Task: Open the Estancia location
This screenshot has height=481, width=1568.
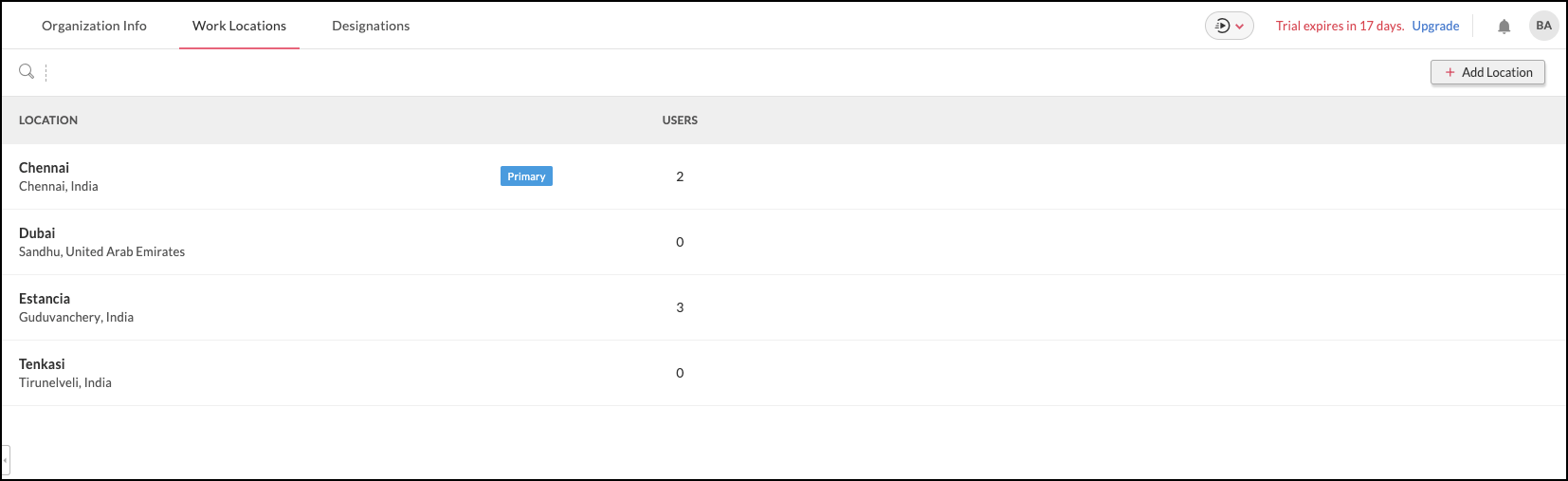Action: (45, 299)
